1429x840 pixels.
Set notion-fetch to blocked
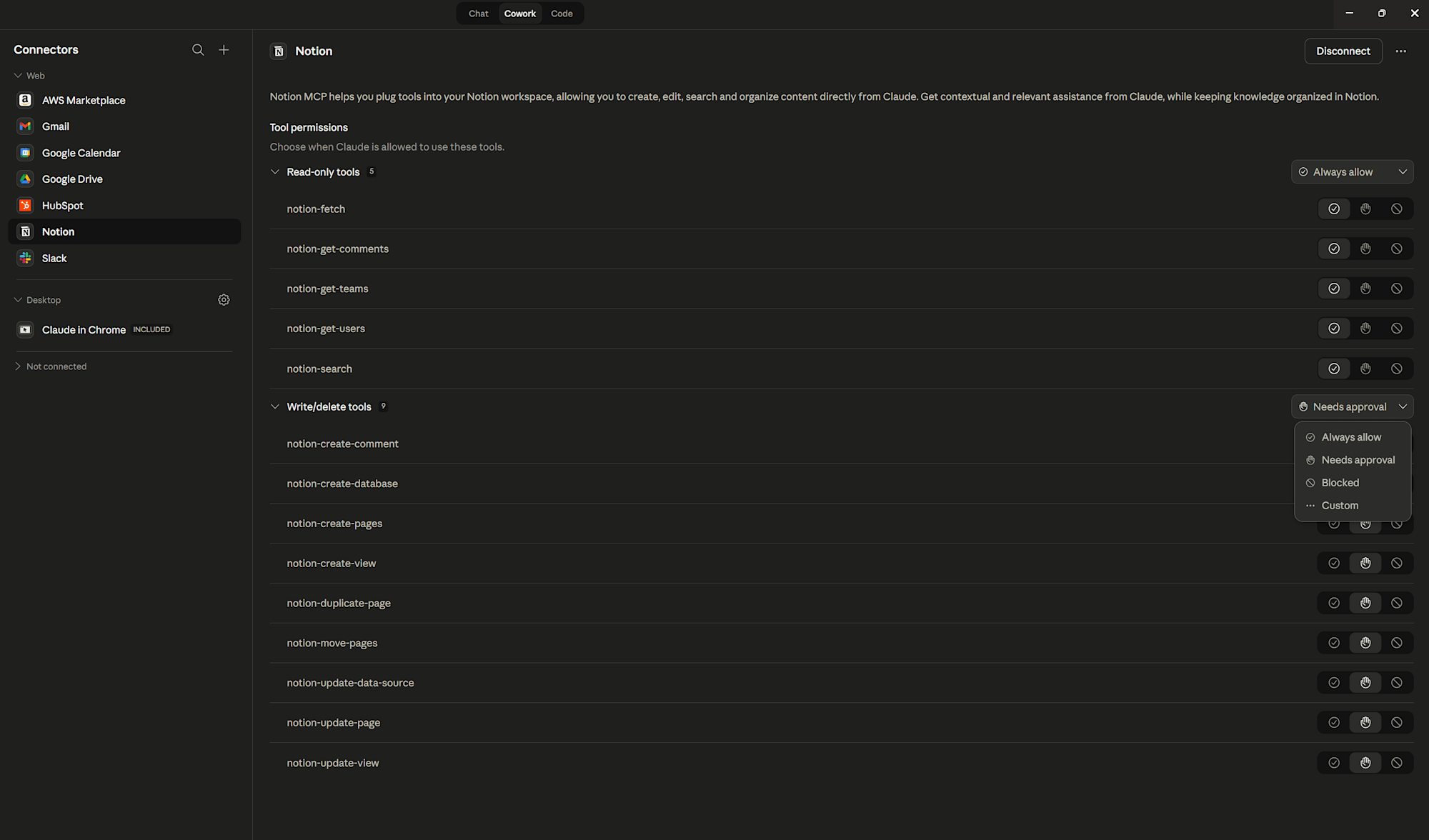(1396, 209)
